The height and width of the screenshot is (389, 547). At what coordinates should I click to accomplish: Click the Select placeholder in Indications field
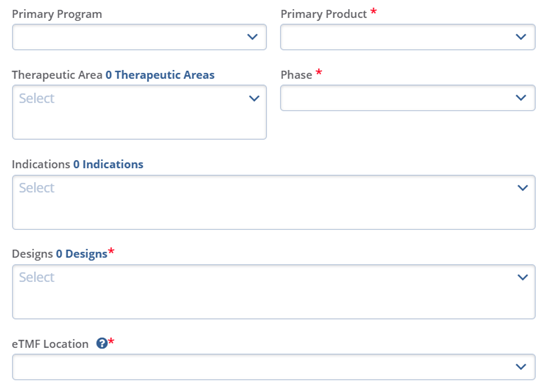(x=37, y=188)
